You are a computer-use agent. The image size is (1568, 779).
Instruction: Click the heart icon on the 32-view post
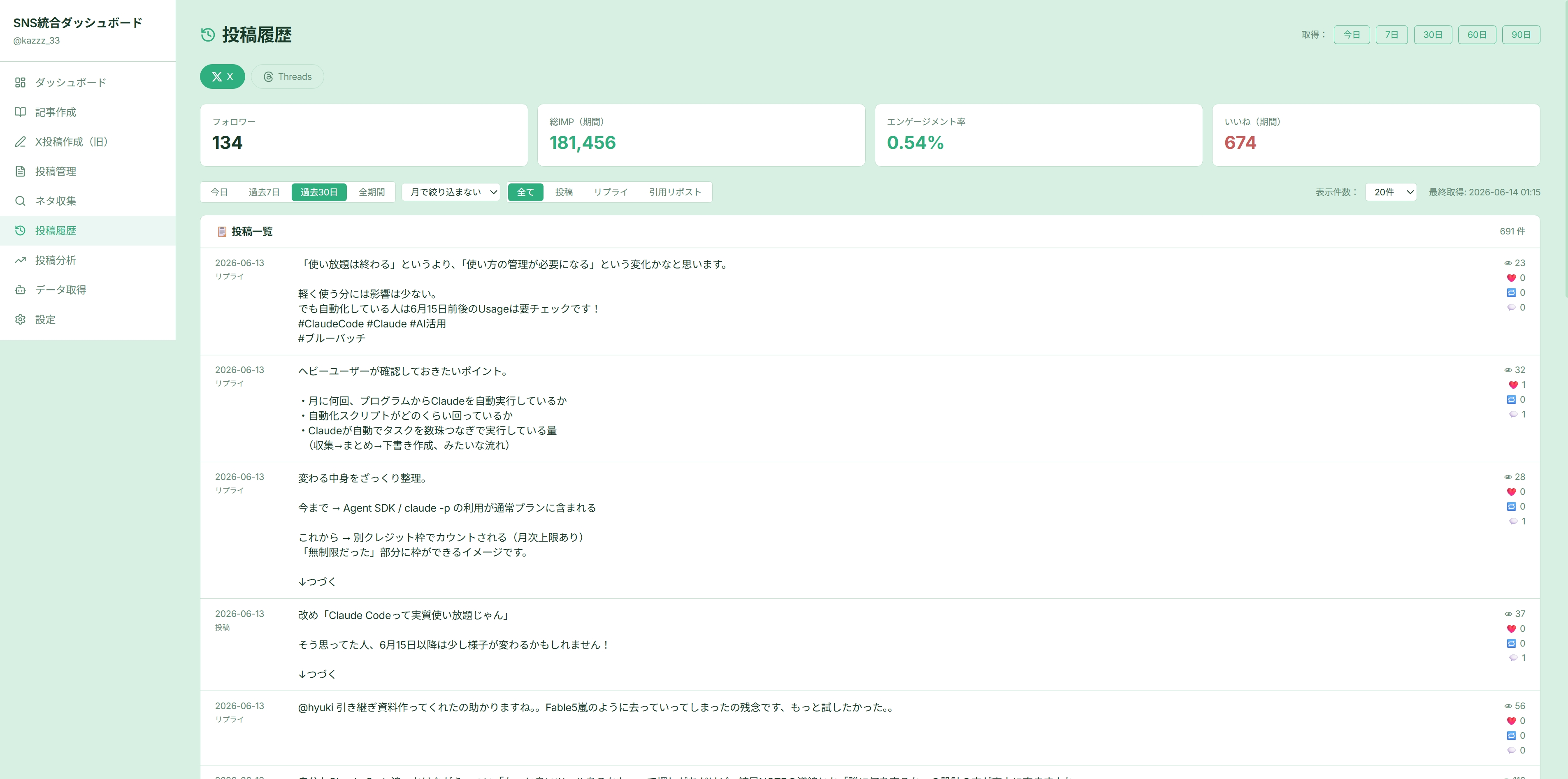[1513, 385]
